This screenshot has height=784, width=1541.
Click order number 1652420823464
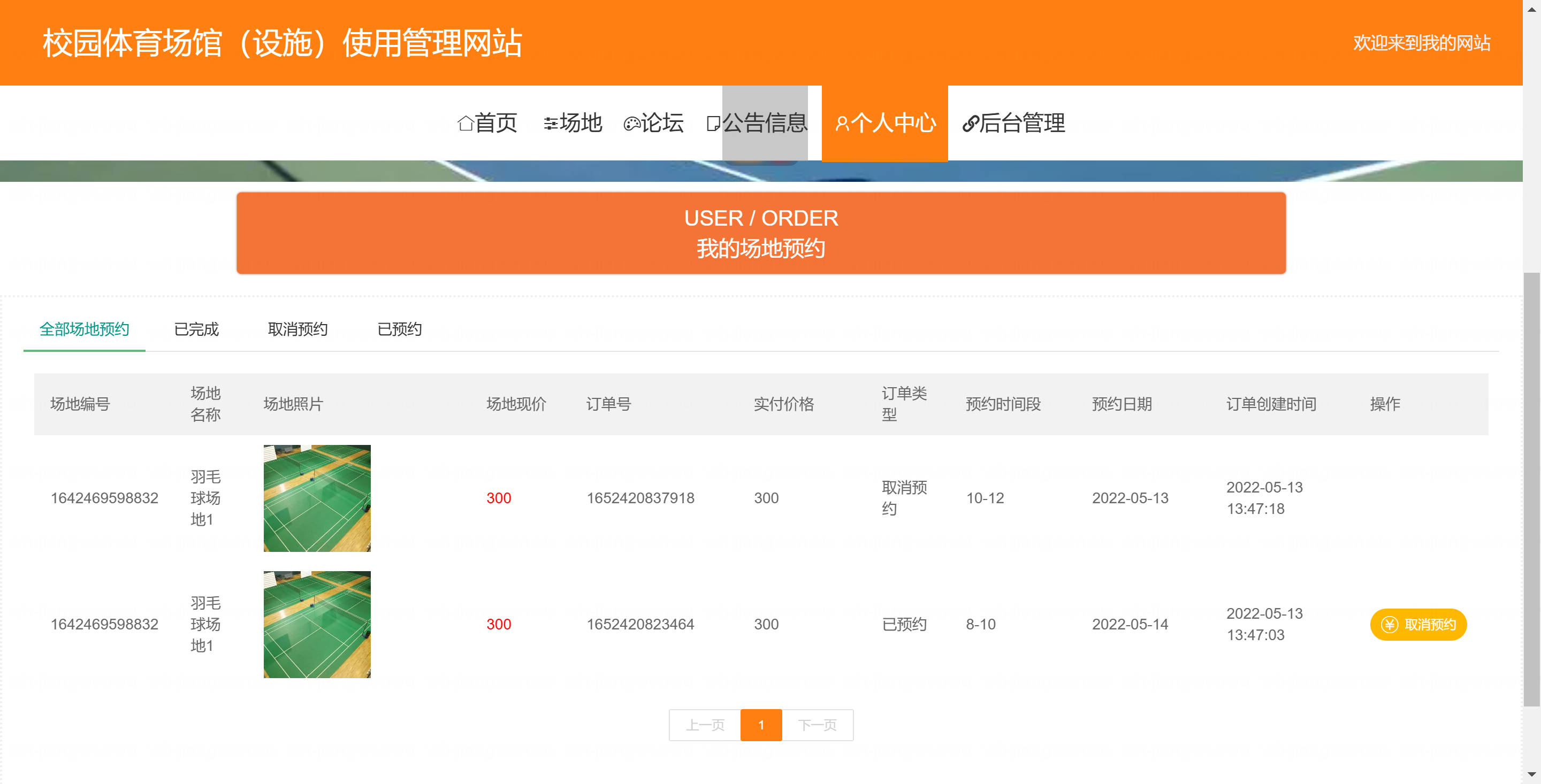click(640, 624)
